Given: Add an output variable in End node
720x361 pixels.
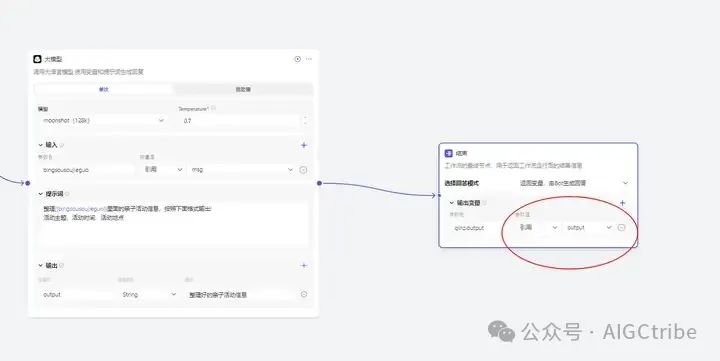Looking at the screenshot, I should pyautogui.click(x=623, y=203).
